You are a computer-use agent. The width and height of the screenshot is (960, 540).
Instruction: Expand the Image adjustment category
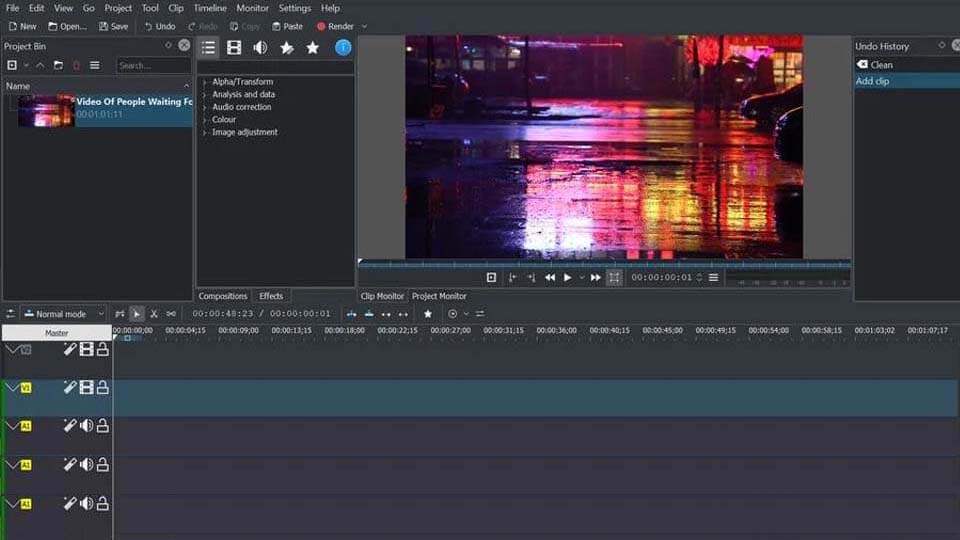pyautogui.click(x=204, y=132)
